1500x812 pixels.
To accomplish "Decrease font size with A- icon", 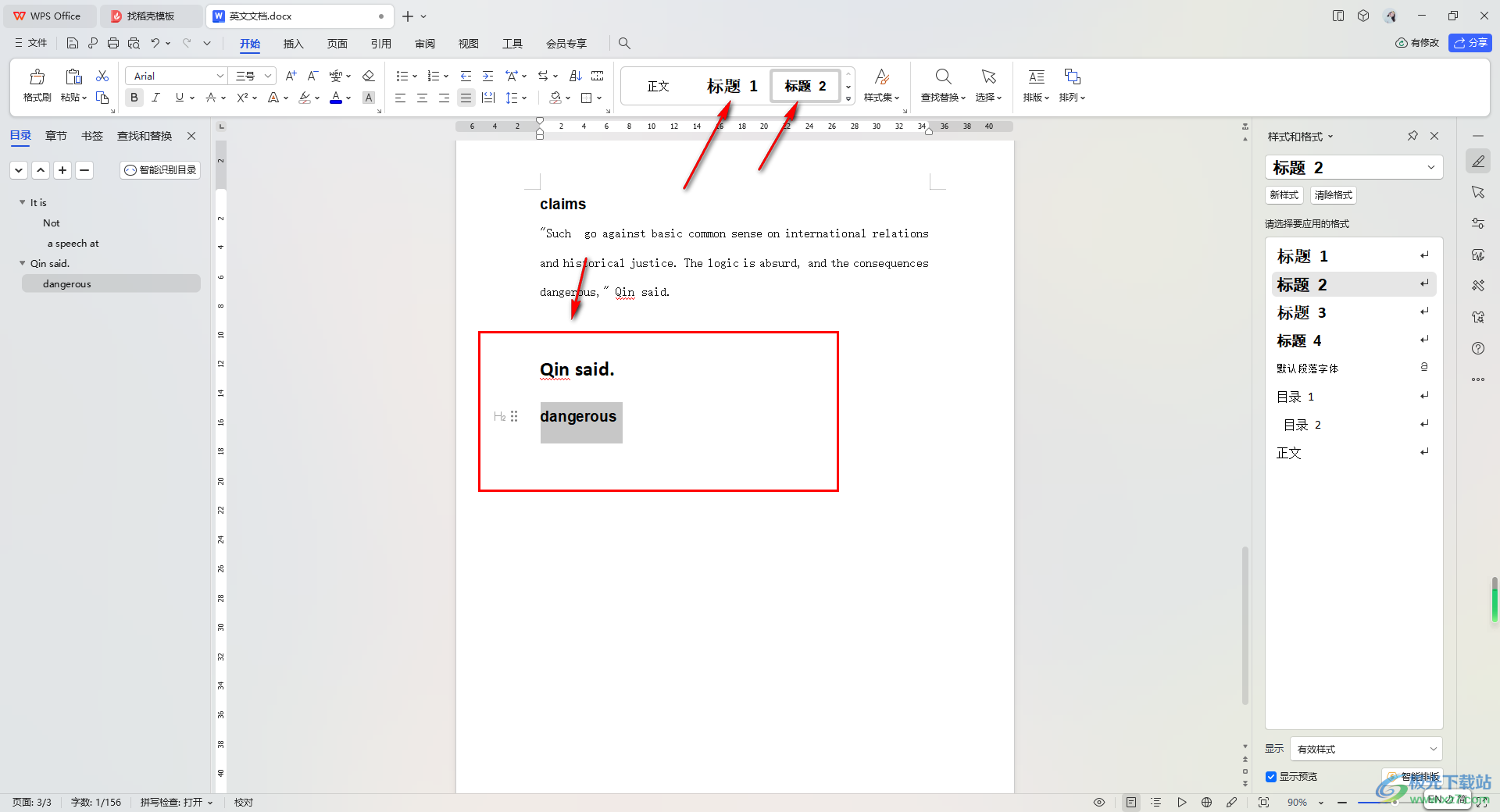I will 312,76.
